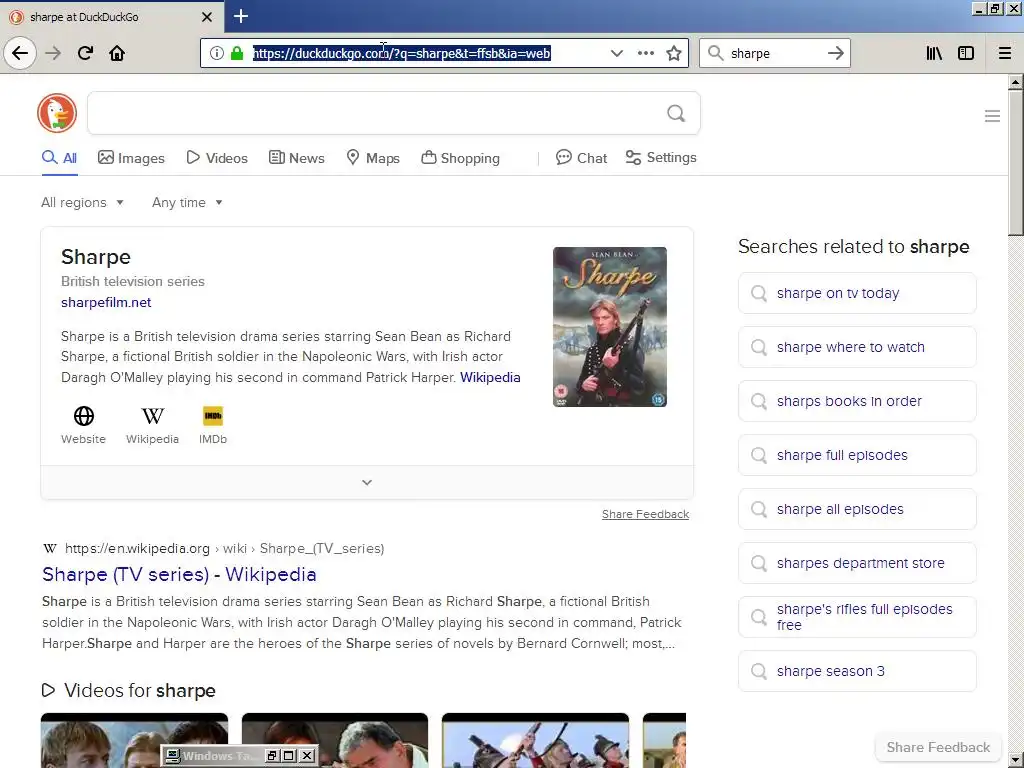The image size is (1024, 768).
Task: Click the browser forward arrow
Action: click(53, 53)
